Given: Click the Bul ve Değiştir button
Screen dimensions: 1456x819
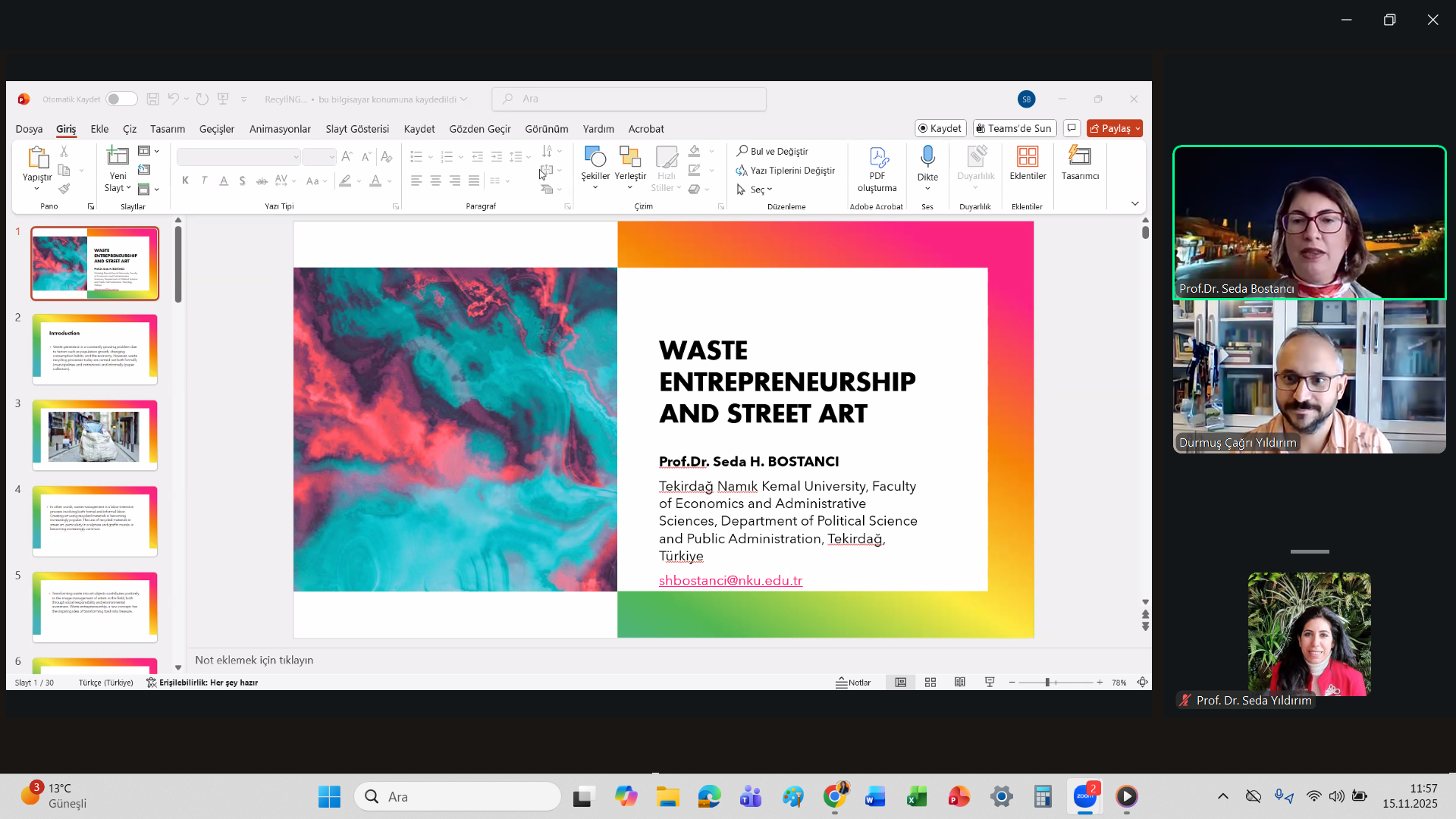Looking at the screenshot, I should click(x=773, y=152).
